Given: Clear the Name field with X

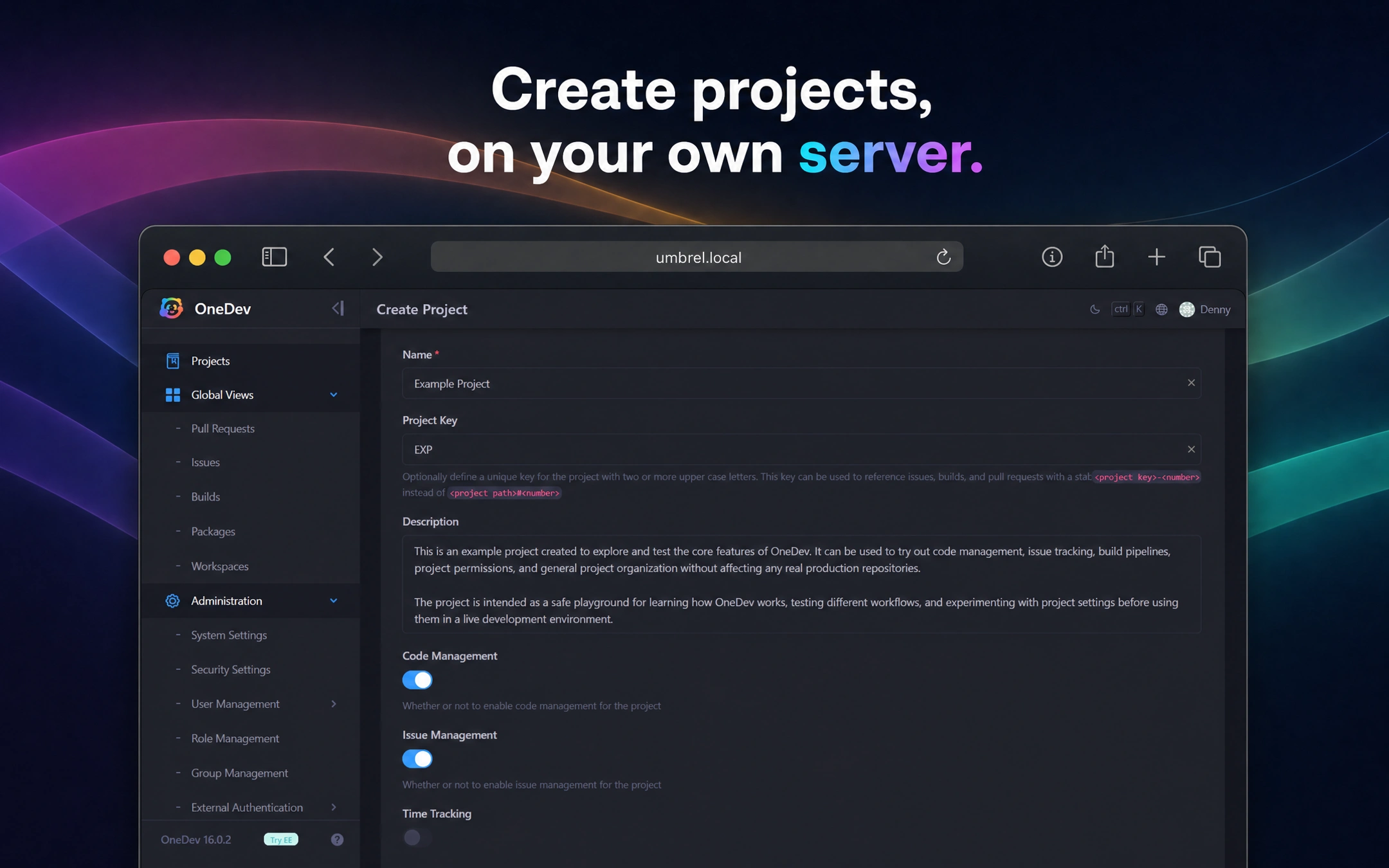Looking at the screenshot, I should (1191, 383).
